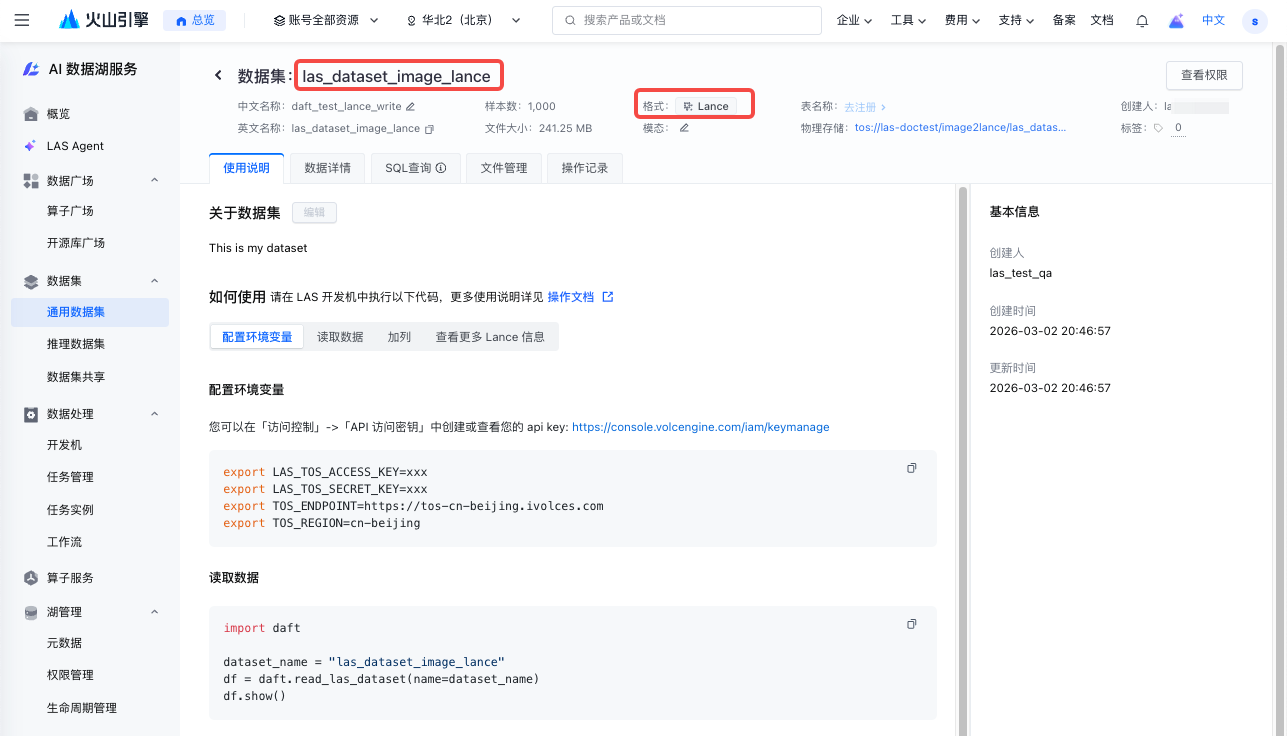1287x736 pixels.
Task: Open the 账号全部资源 dropdown
Action: tap(326, 20)
